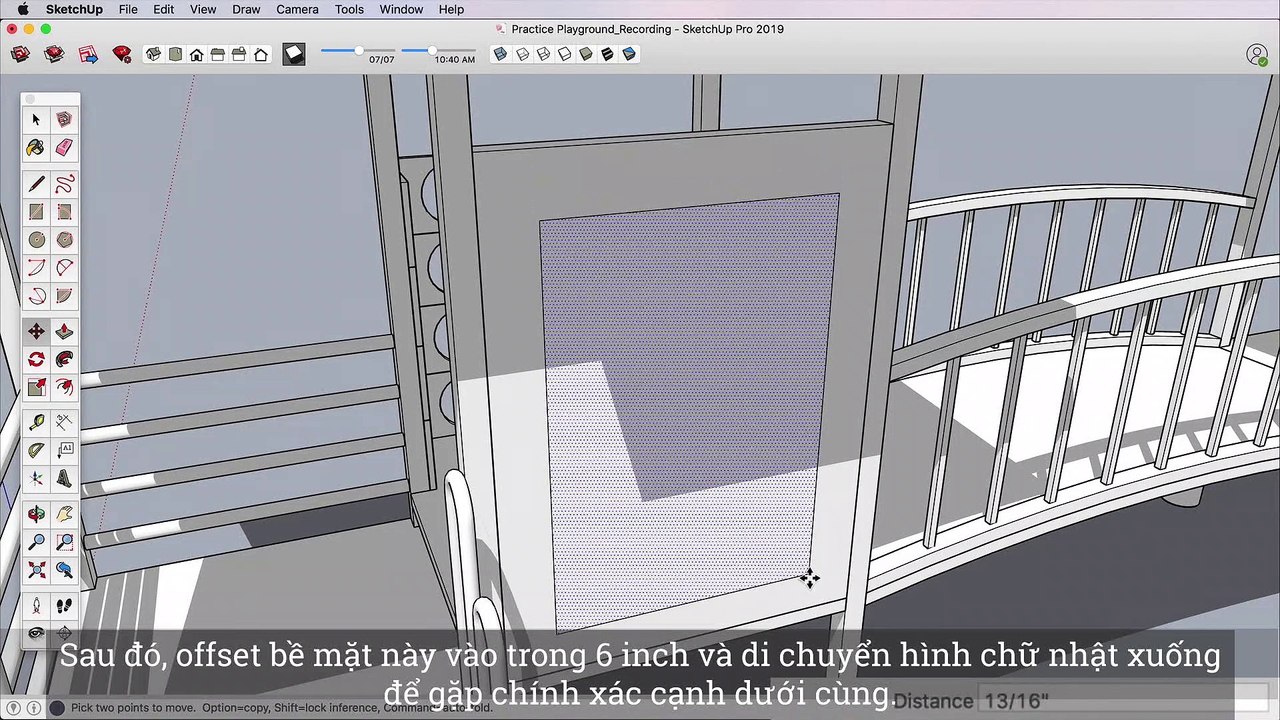Viewport: 1280px width, 720px height.
Task: Switch to Iso view
Action: pyautogui.click(x=153, y=54)
